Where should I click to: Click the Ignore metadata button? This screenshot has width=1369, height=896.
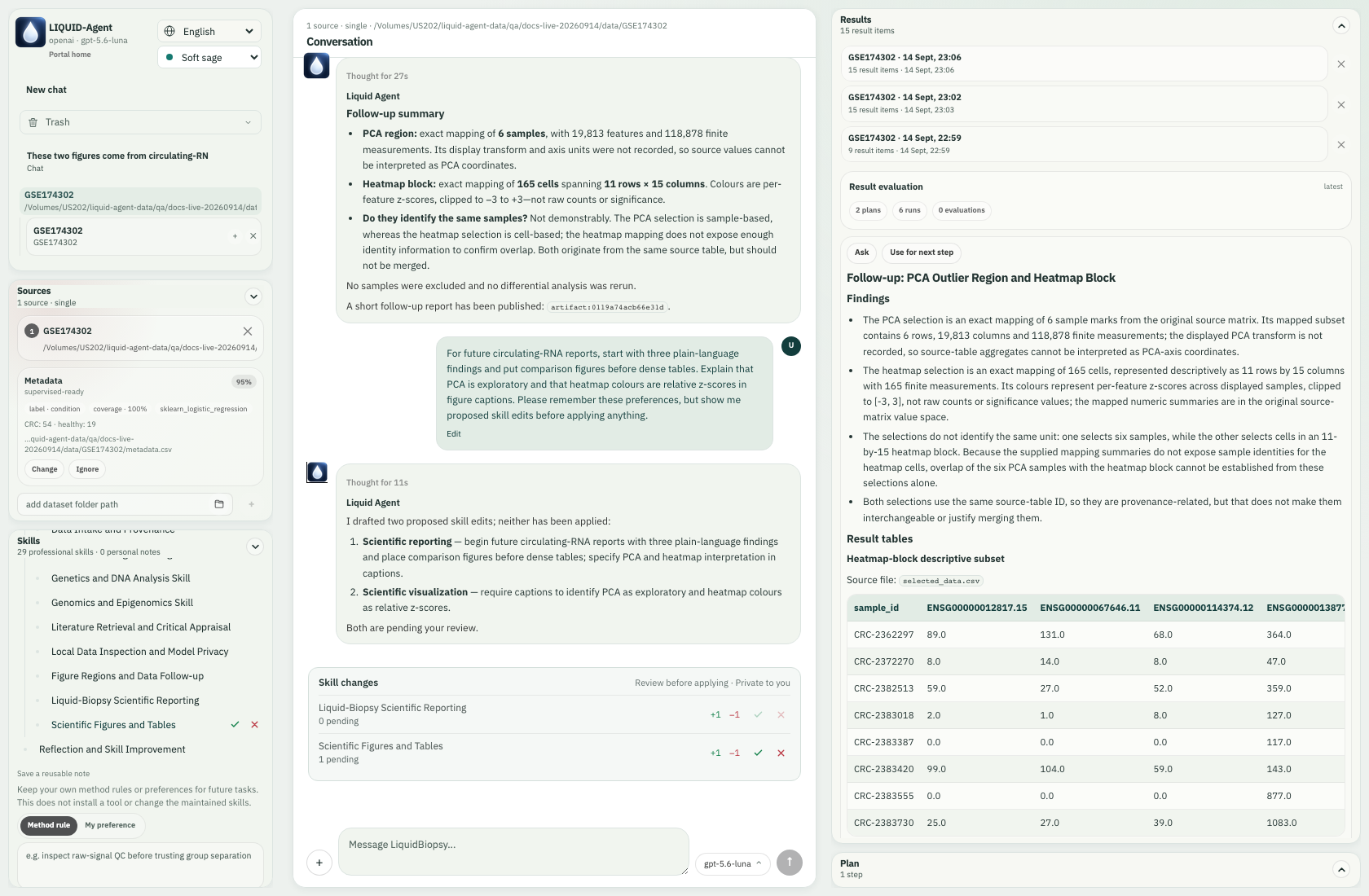pyautogui.click(x=87, y=469)
